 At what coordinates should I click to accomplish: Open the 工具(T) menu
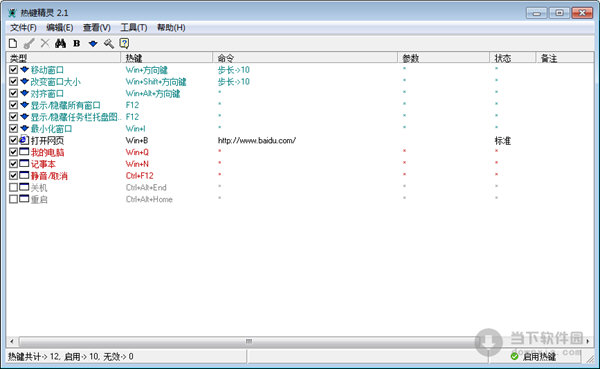[134, 28]
